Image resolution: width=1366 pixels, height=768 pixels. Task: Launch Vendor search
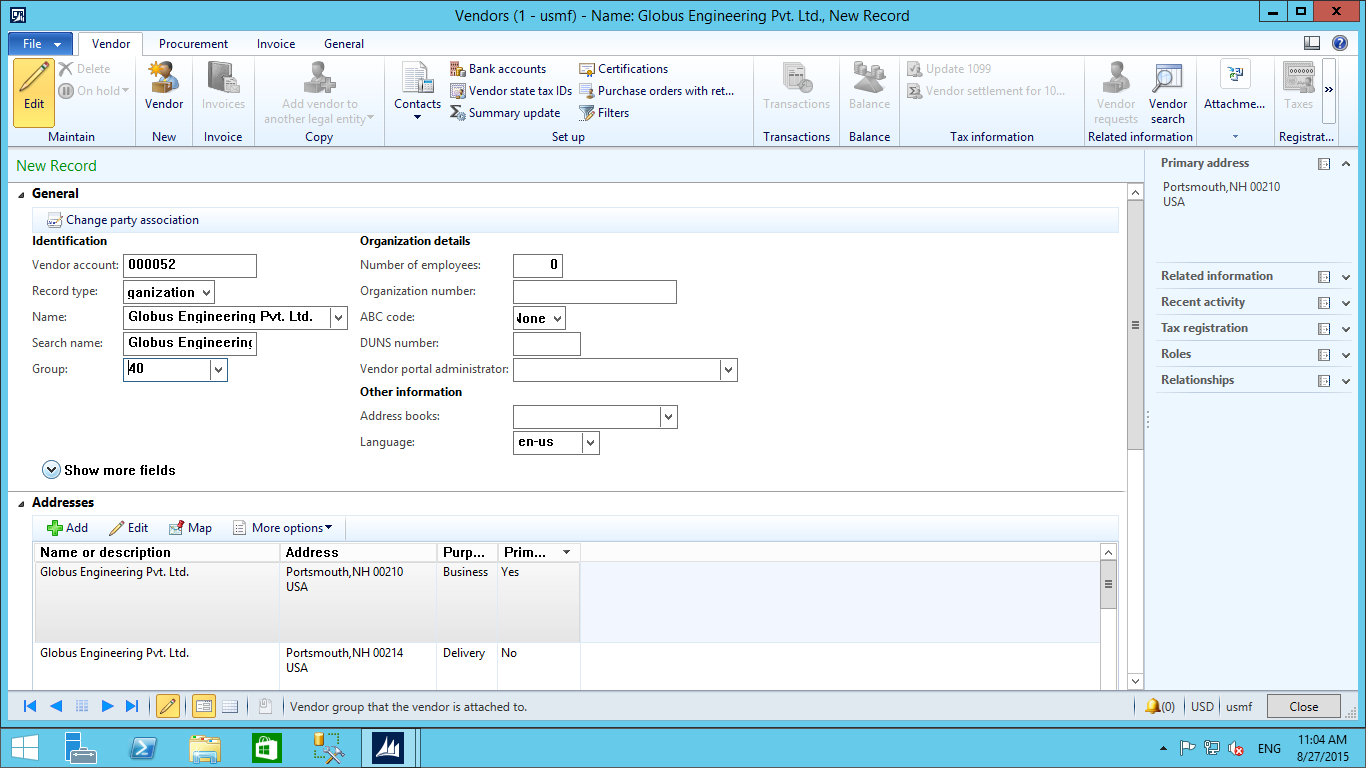pos(1167,93)
